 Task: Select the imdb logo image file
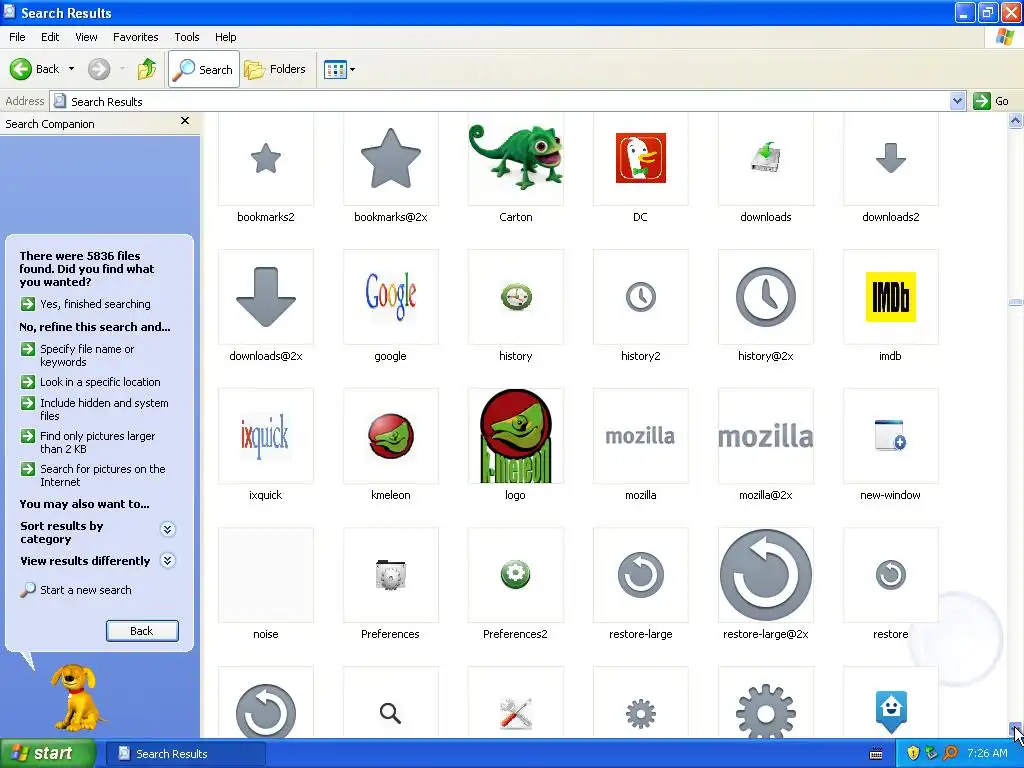click(891, 297)
